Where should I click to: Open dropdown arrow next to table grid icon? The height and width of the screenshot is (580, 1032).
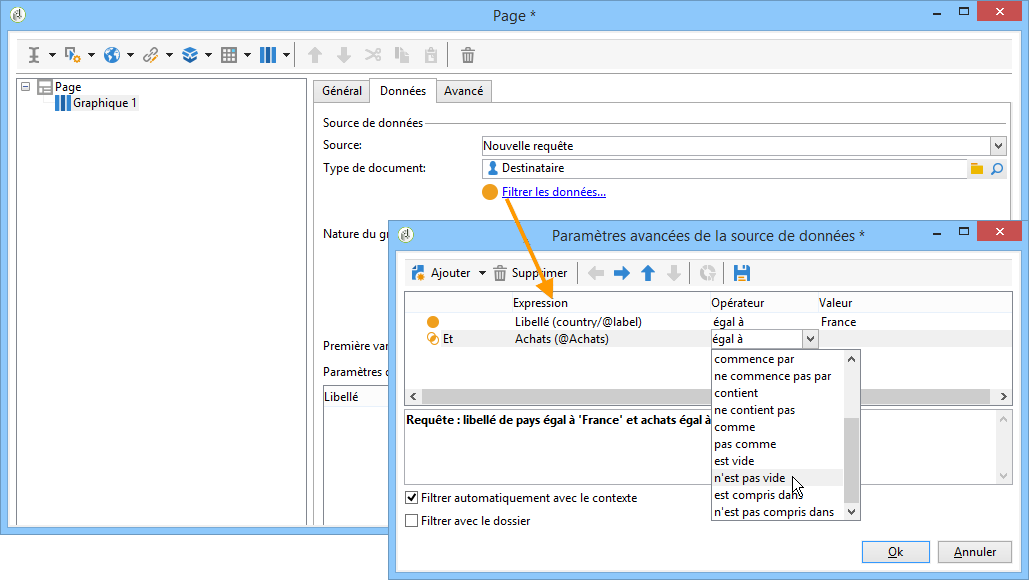coord(247,55)
